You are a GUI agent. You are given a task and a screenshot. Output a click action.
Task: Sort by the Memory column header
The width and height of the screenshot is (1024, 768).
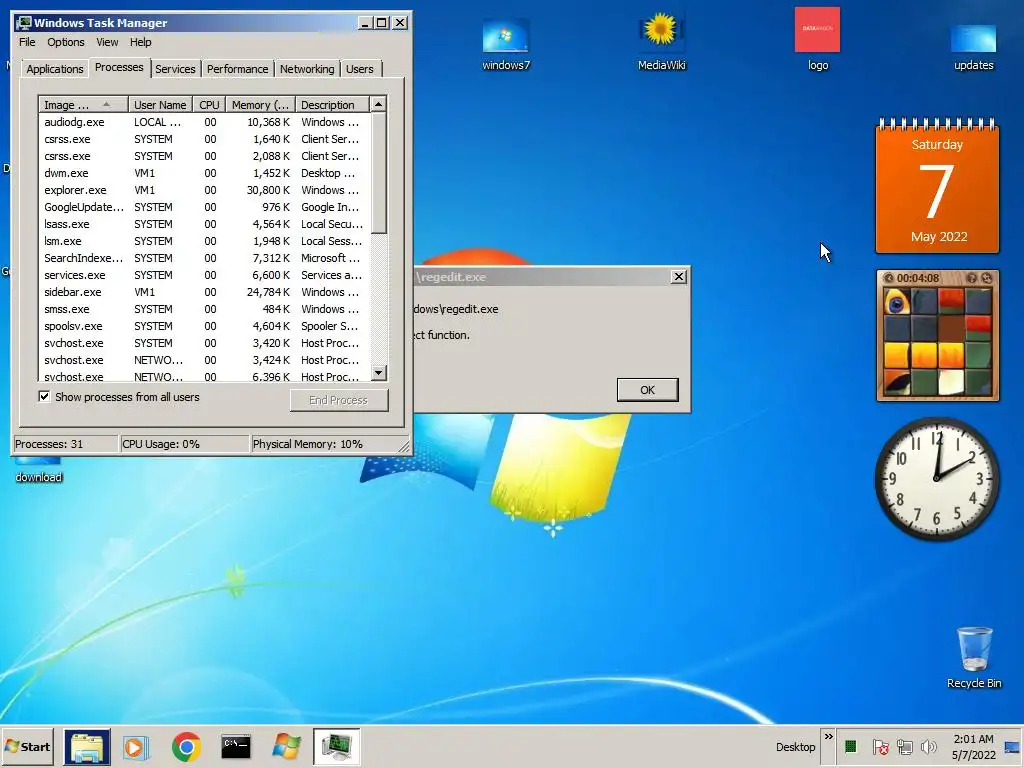(x=260, y=104)
